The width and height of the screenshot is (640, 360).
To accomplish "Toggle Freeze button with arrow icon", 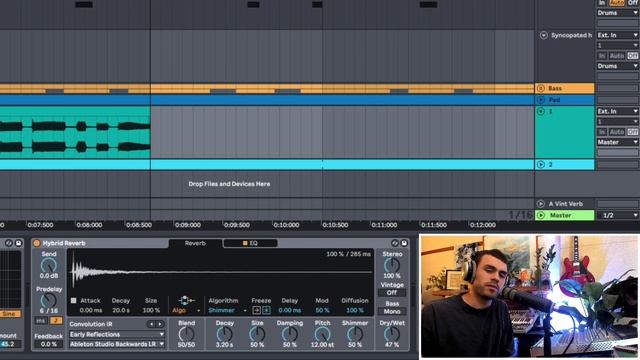I will [256, 311].
